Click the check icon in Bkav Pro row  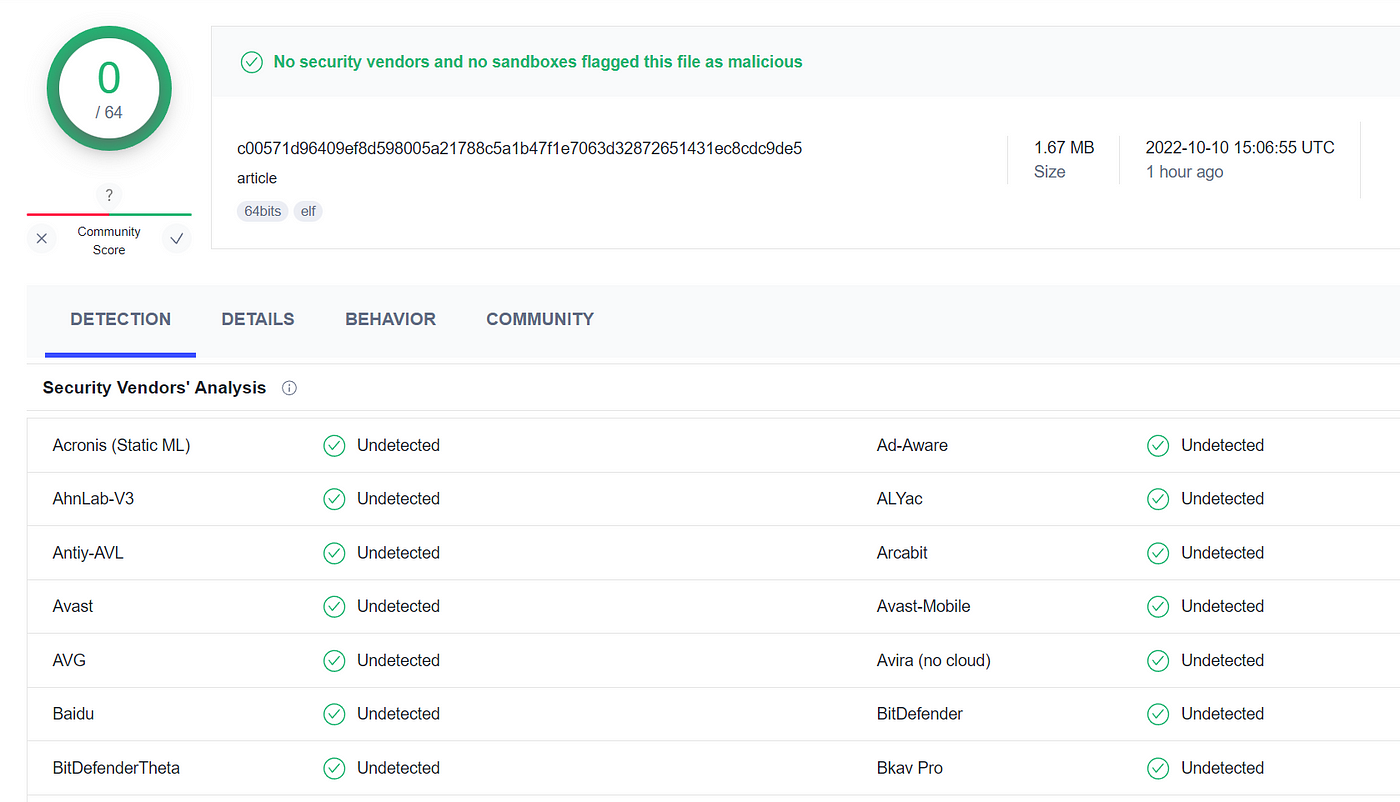[x=1158, y=768]
